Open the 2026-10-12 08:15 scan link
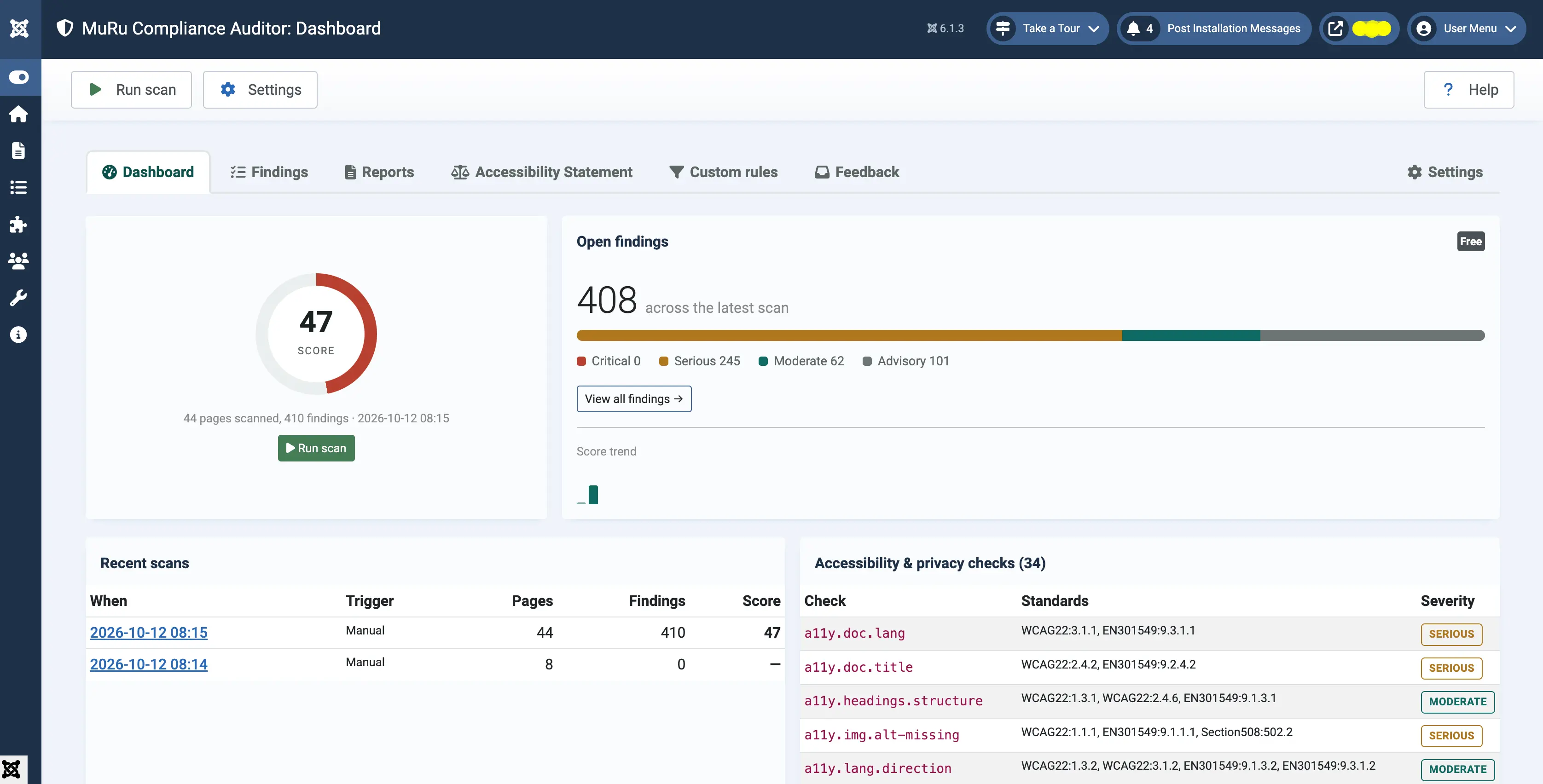The width and height of the screenshot is (1543, 784). tap(149, 633)
